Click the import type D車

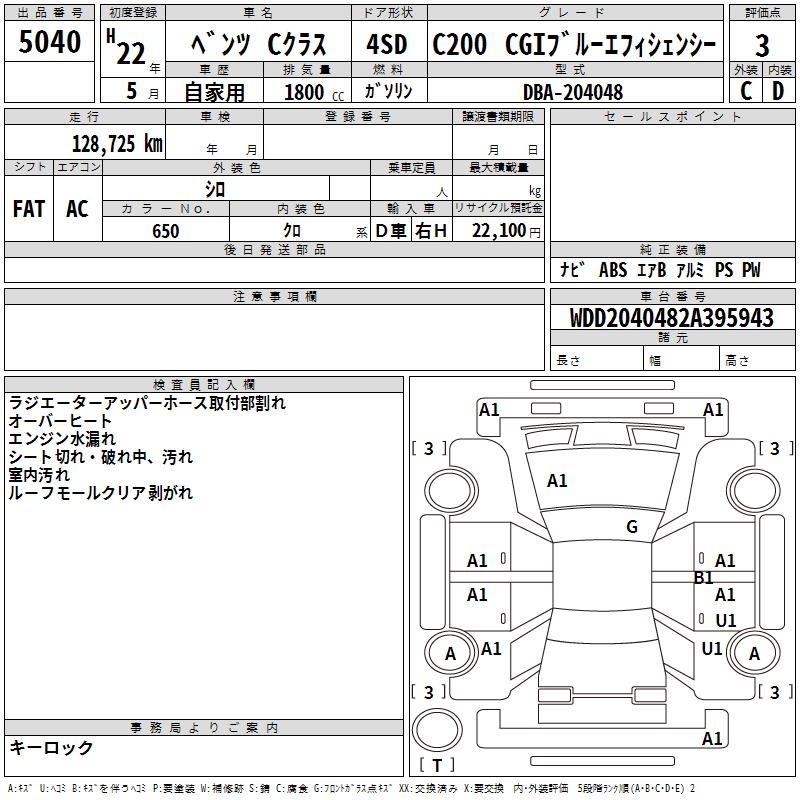pyautogui.click(x=391, y=231)
